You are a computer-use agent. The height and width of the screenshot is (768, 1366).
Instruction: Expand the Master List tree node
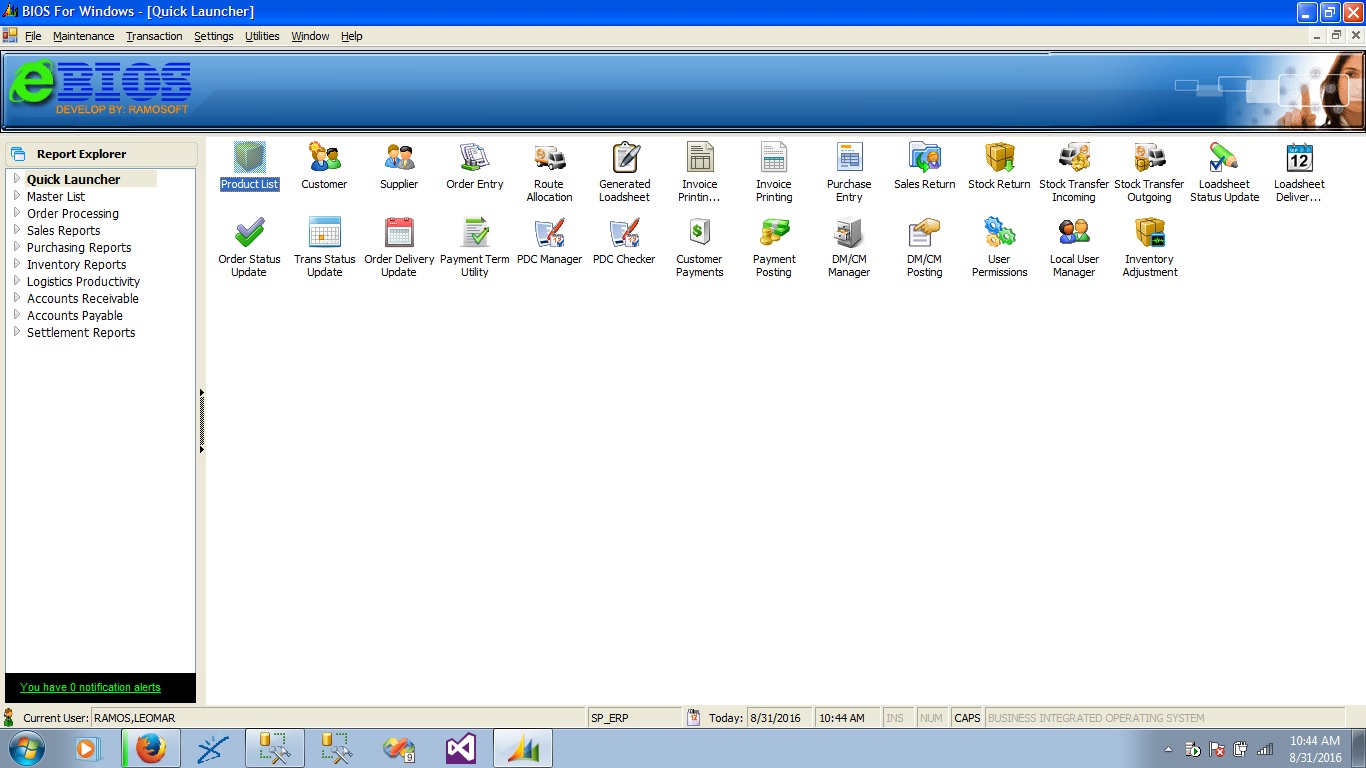click(17, 196)
